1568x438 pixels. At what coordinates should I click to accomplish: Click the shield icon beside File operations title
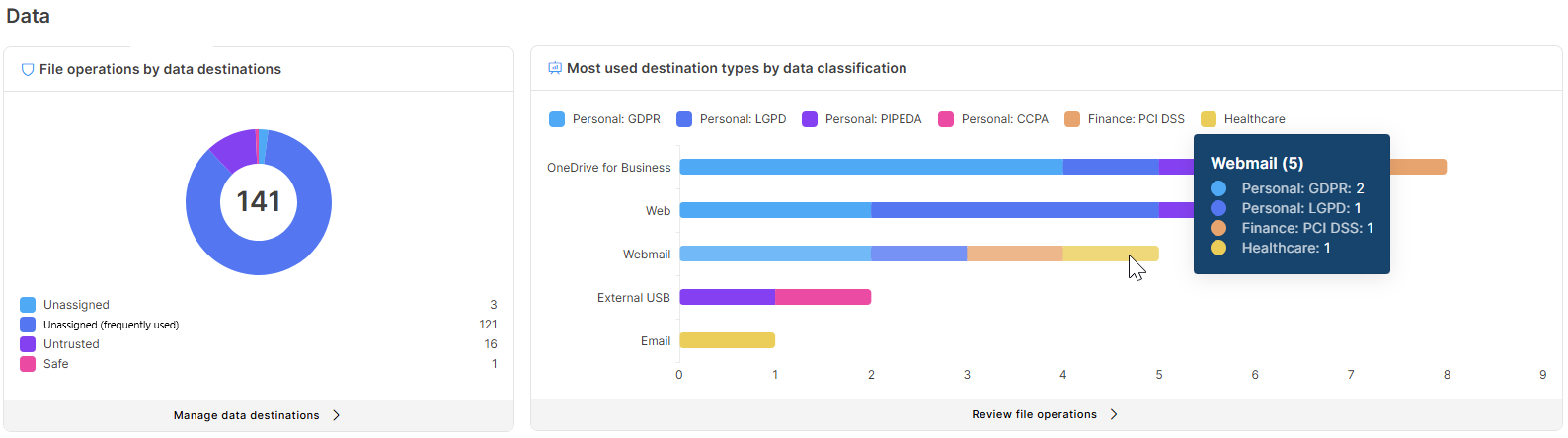pos(28,70)
